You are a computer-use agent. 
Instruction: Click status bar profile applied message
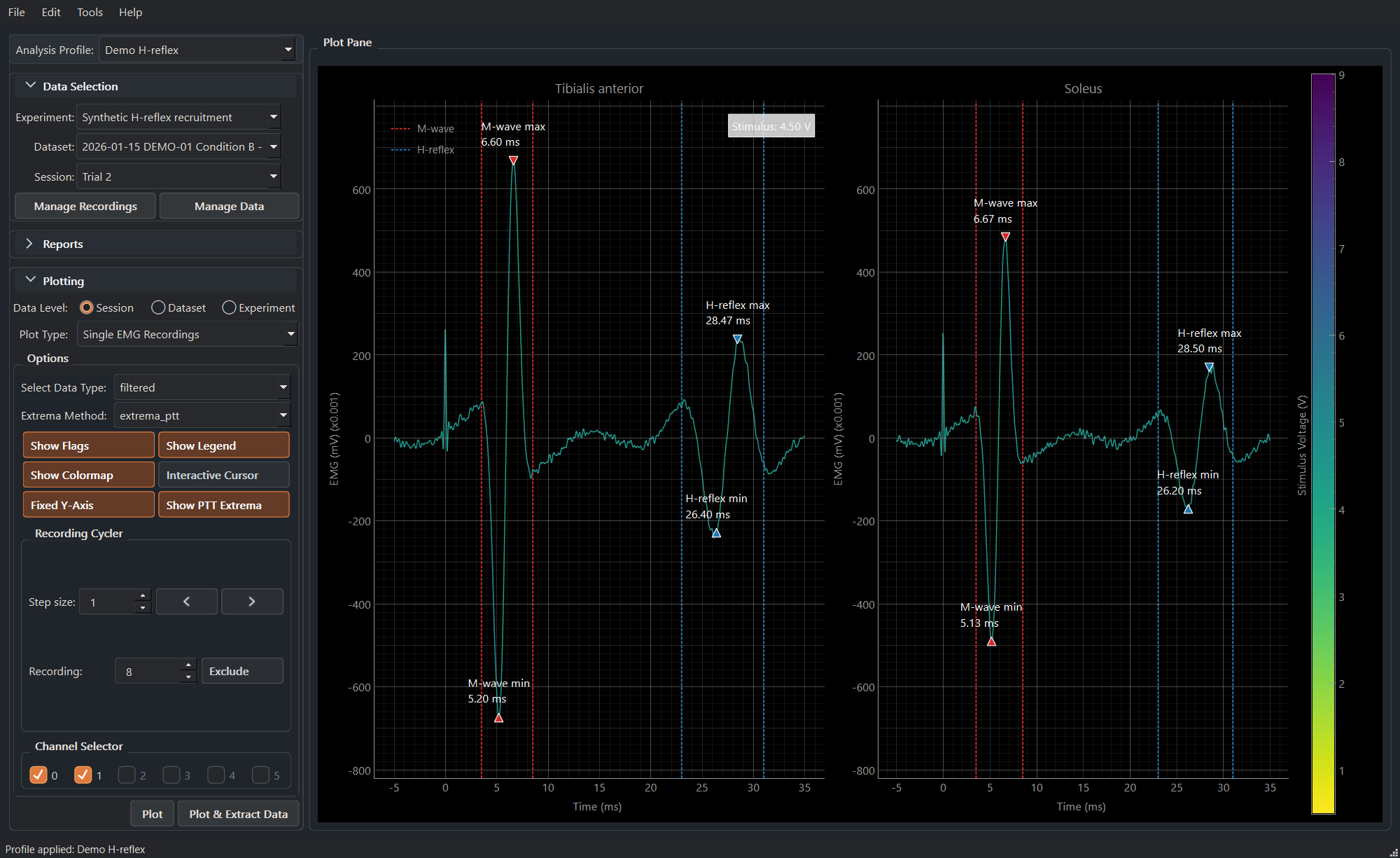(76, 849)
